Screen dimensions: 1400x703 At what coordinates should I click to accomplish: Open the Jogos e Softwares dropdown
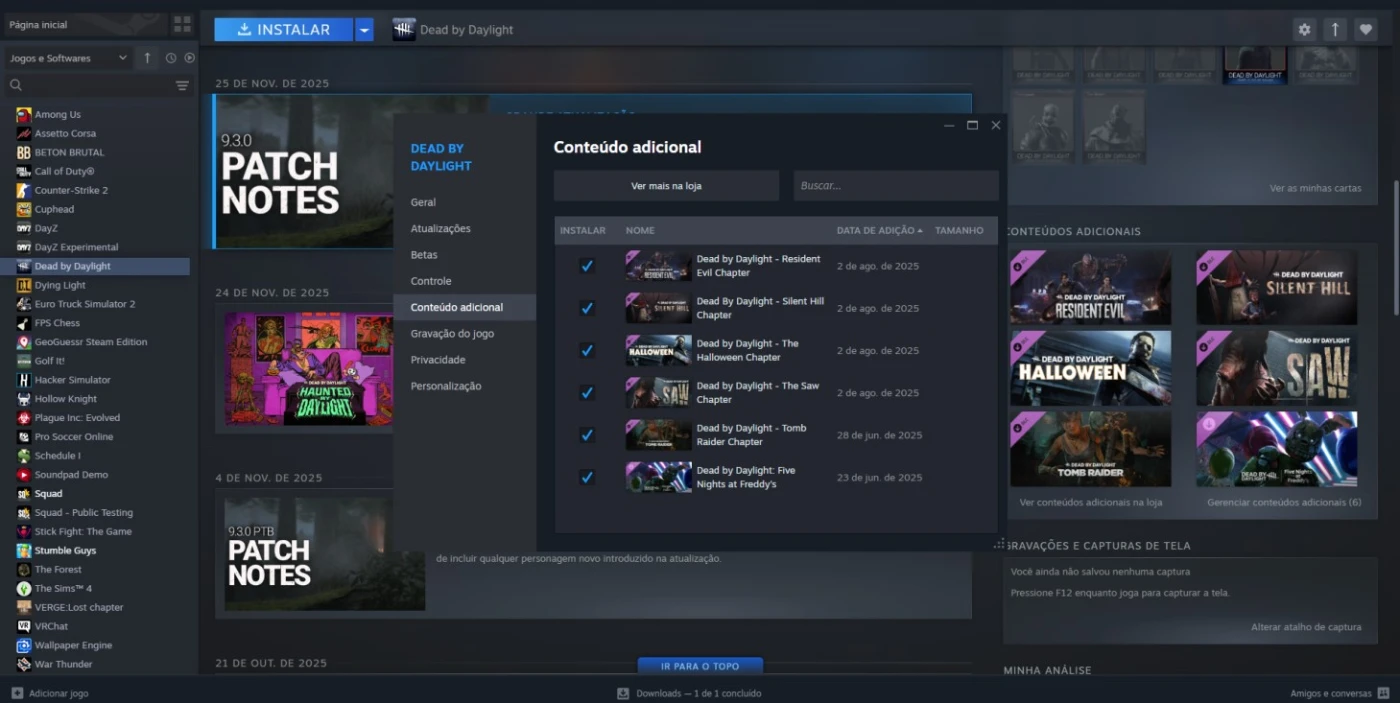click(x=68, y=58)
